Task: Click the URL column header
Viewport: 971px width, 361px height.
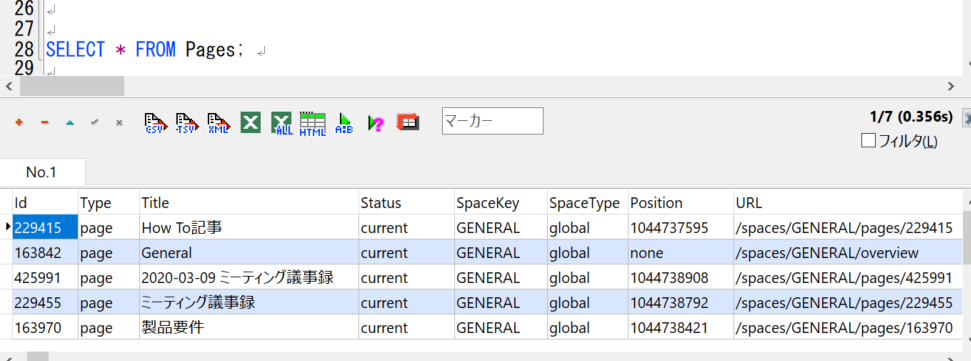Action: point(848,202)
